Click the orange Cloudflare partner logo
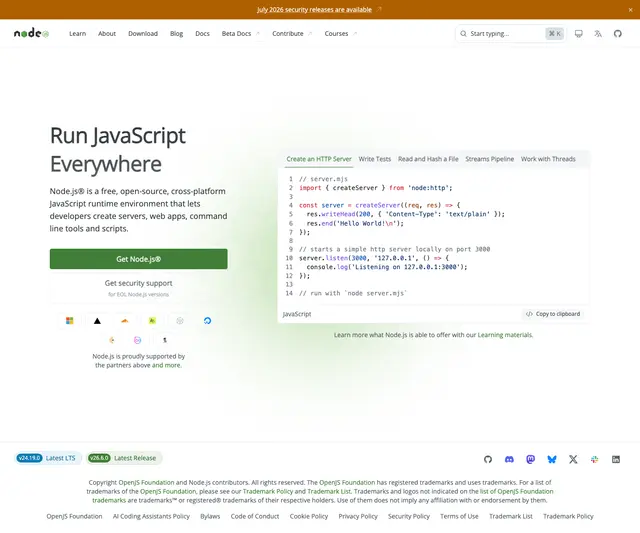 pos(125,321)
